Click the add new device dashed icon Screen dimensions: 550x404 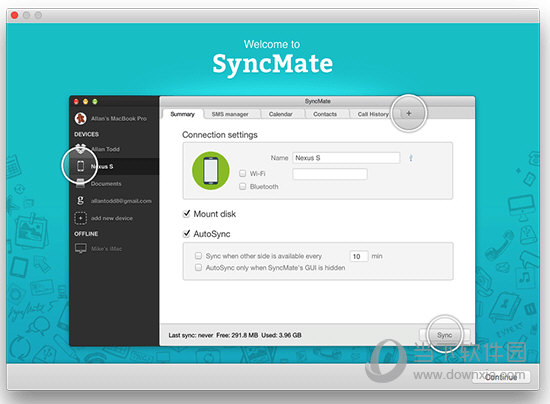click(80, 218)
